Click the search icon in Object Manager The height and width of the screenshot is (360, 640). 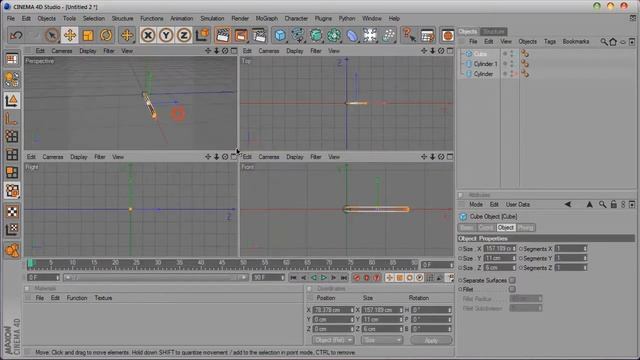tap(603, 42)
